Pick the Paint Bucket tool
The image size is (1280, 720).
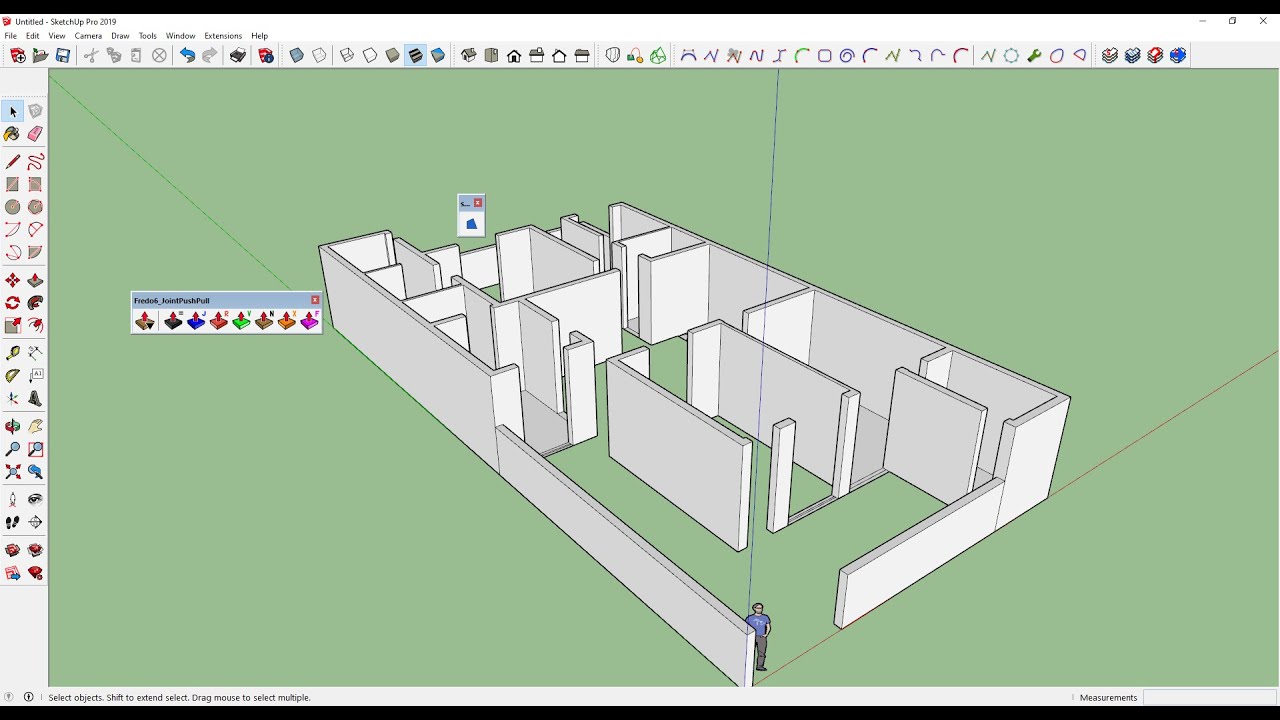tap(12, 134)
